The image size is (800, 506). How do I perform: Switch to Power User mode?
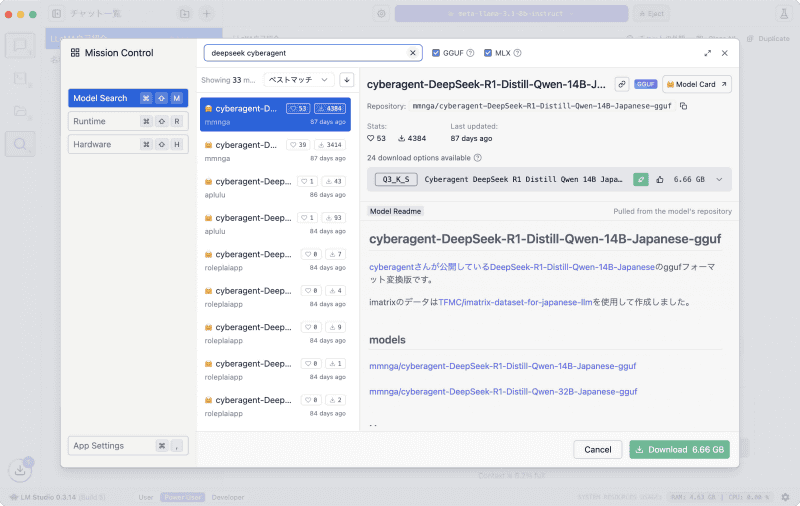pyautogui.click(x=183, y=497)
